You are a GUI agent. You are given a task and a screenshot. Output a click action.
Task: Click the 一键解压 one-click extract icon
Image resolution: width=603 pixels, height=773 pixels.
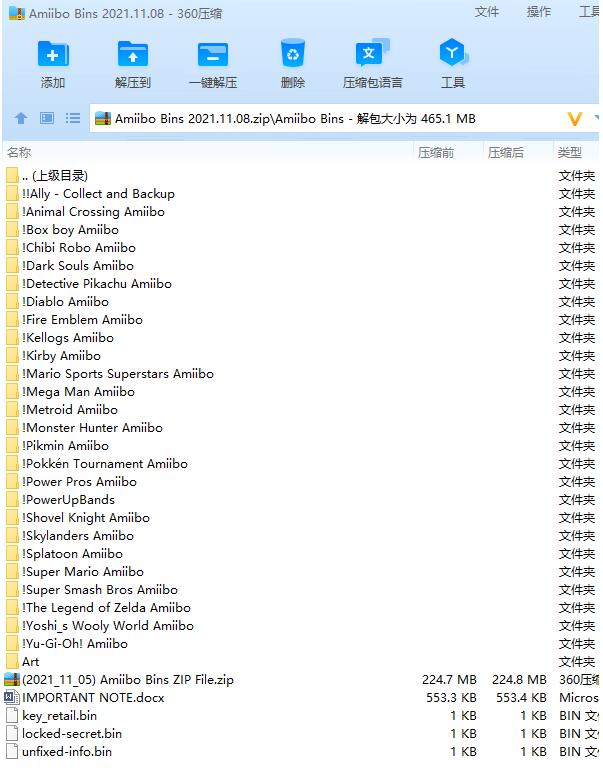click(x=213, y=54)
